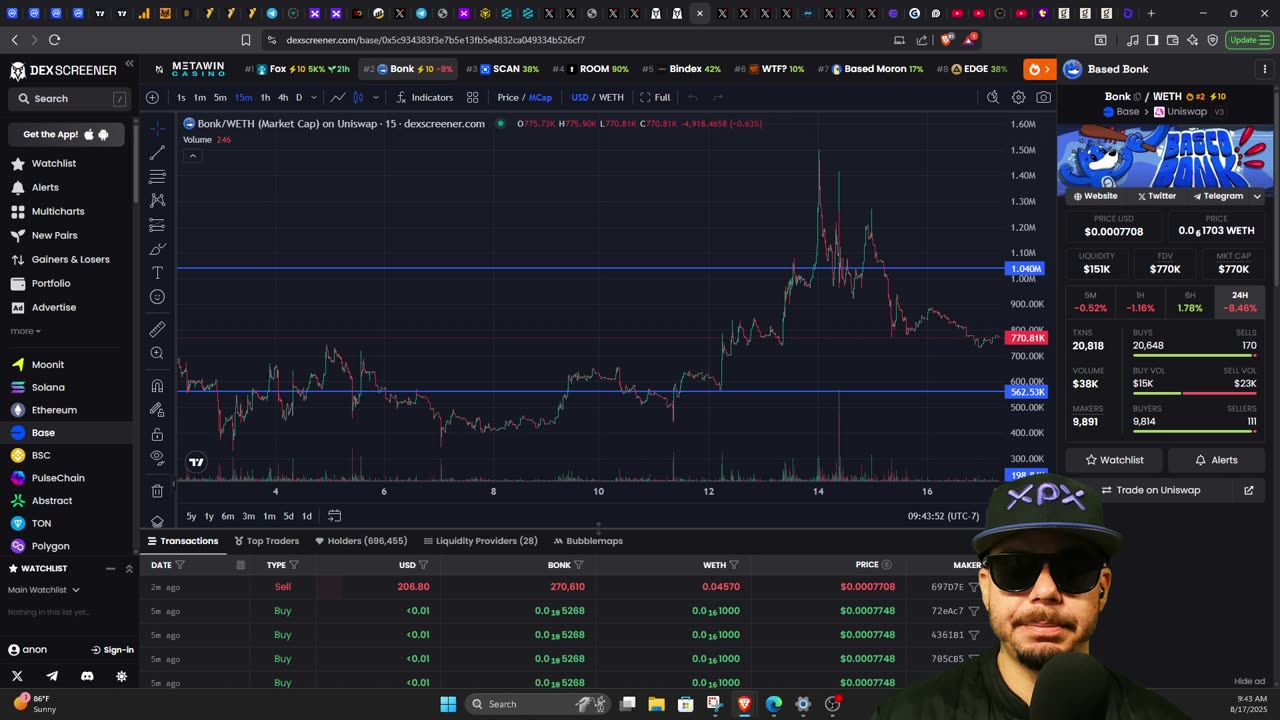
Task: Open price Alerts button in token panel
Action: pos(1216,460)
